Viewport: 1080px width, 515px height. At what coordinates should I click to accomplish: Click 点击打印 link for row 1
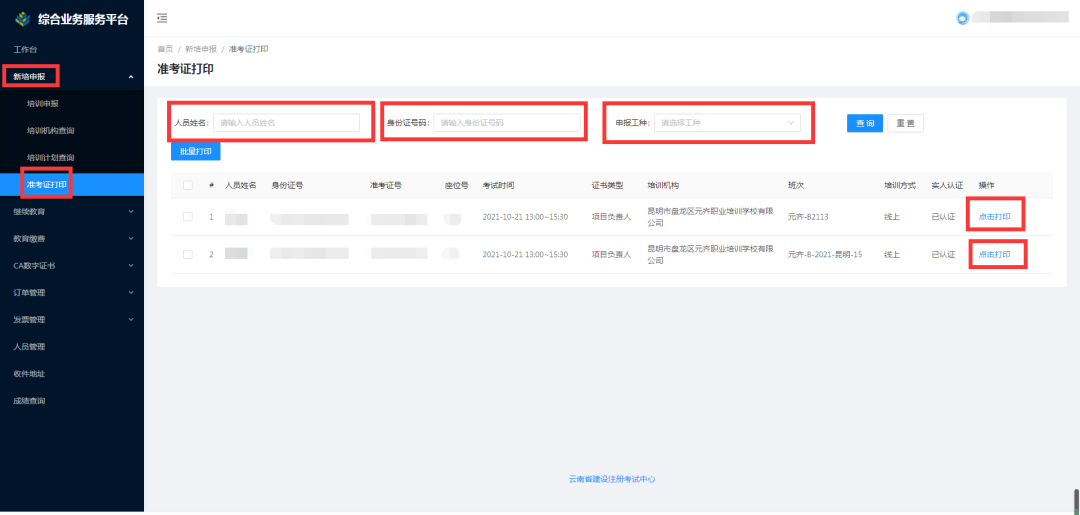coord(994,217)
